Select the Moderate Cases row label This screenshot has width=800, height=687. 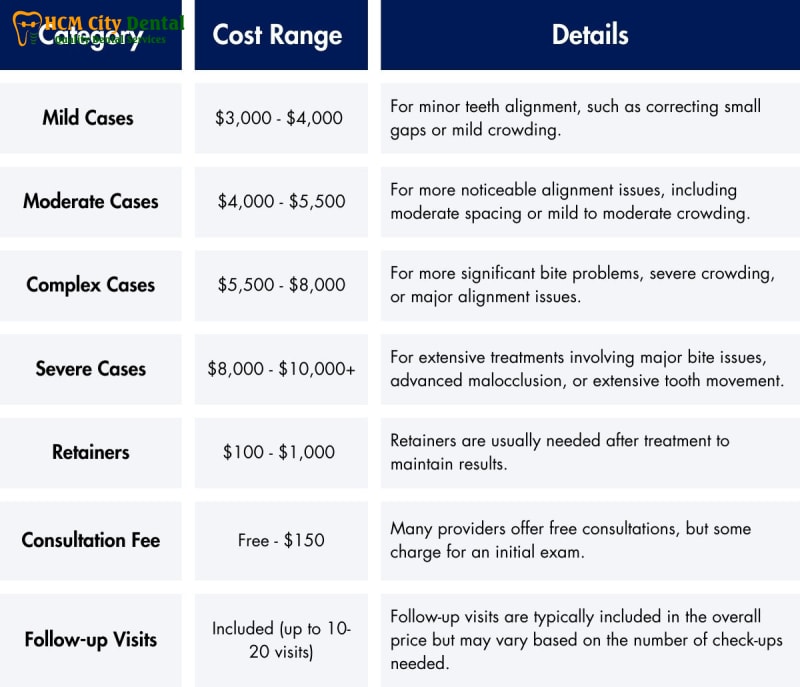(x=91, y=201)
